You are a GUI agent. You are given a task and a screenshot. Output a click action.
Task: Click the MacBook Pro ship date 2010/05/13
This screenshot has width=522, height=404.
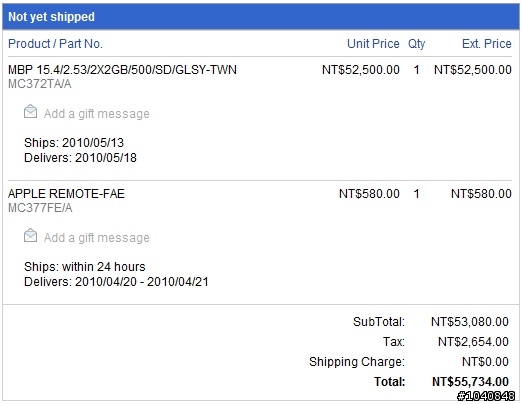tap(93, 143)
